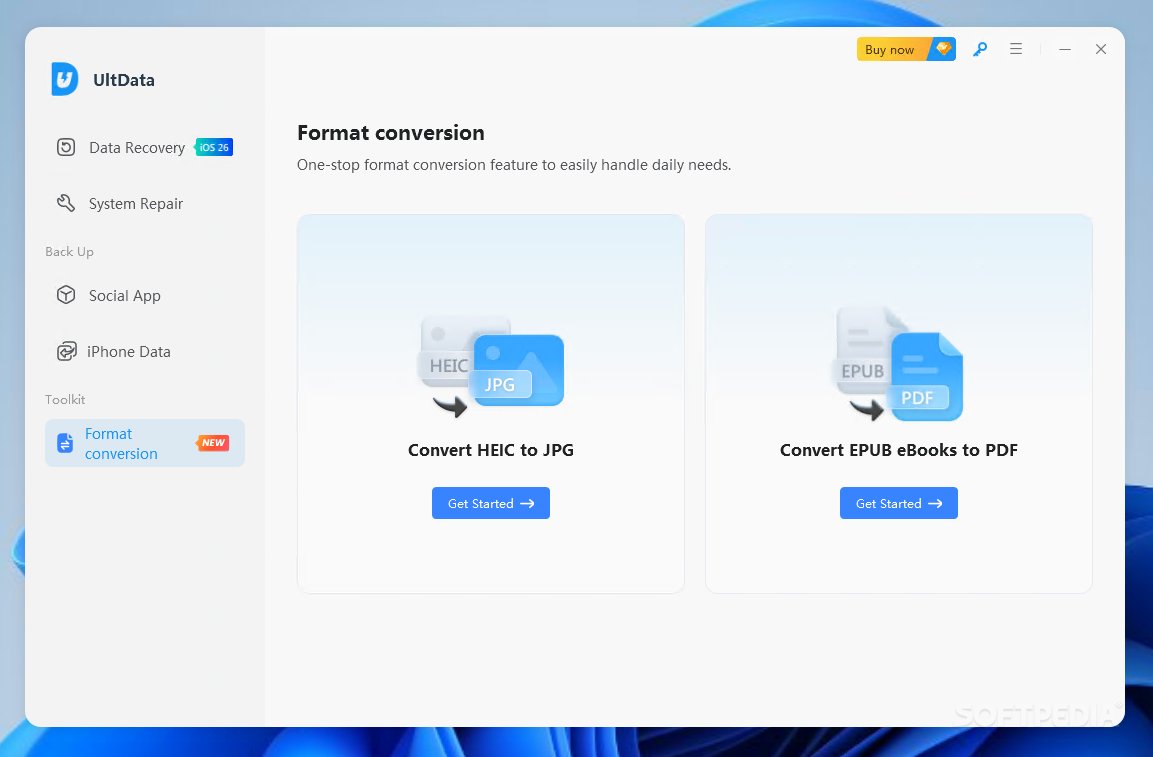Click the EPUB to PDF illustration
This screenshot has width=1153, height=757.
899,363
